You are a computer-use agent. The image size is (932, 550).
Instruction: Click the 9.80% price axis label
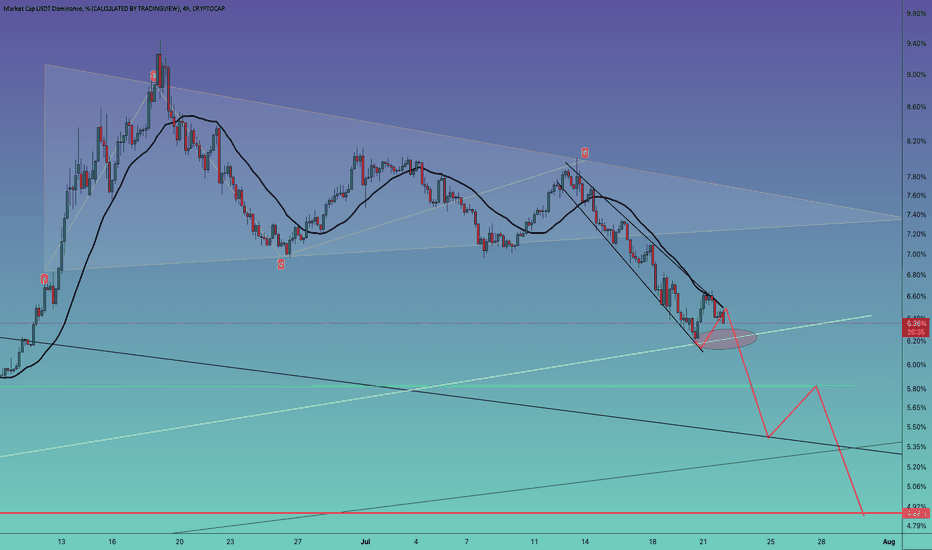pos(916,13)
